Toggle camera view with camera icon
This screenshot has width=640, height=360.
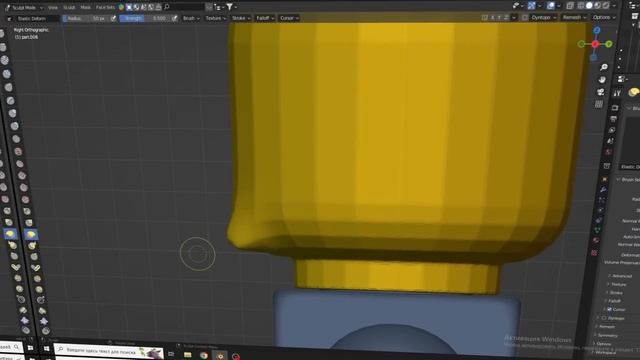pos(600,92)
